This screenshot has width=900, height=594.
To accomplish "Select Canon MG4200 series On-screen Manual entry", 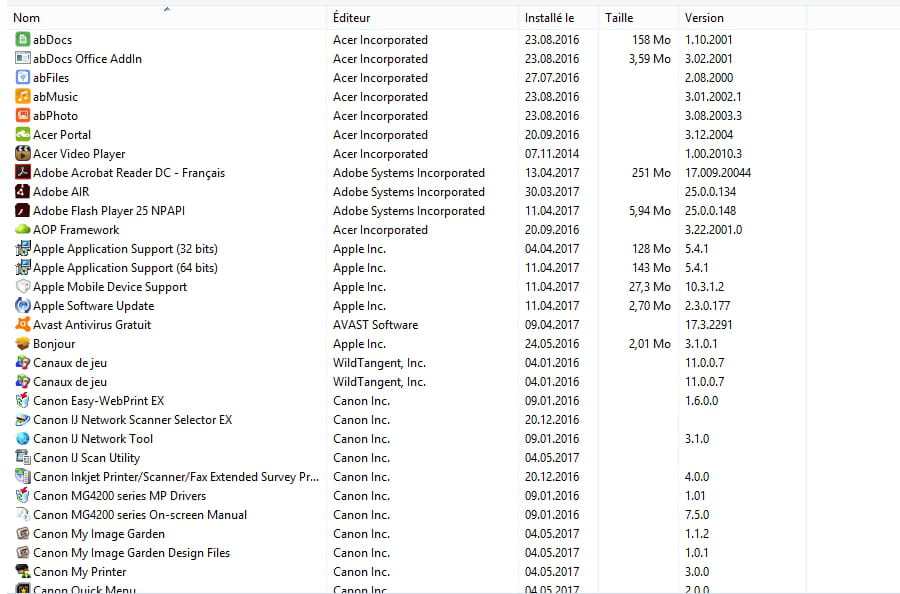I will pyautogui.click(x=140, y=515).
